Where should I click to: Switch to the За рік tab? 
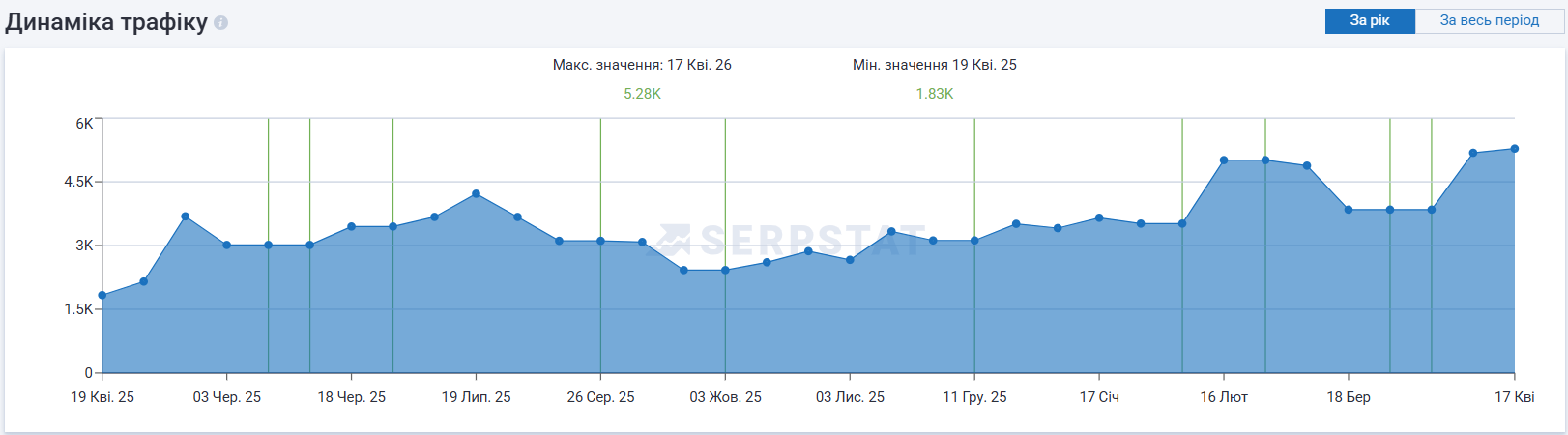pyautogui.click(x=1369, y=20)
